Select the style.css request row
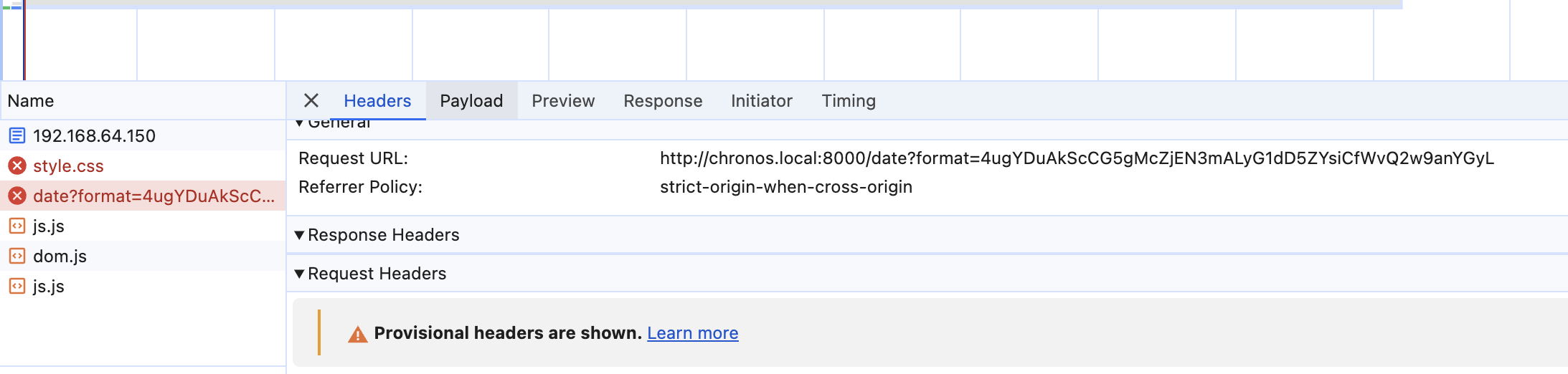The height and width of the screenshot is (374, 1568). pos(143,166)
